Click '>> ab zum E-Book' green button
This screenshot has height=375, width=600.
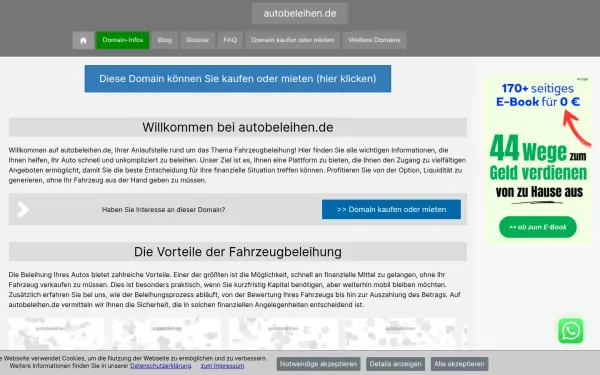tap(538, 227)
